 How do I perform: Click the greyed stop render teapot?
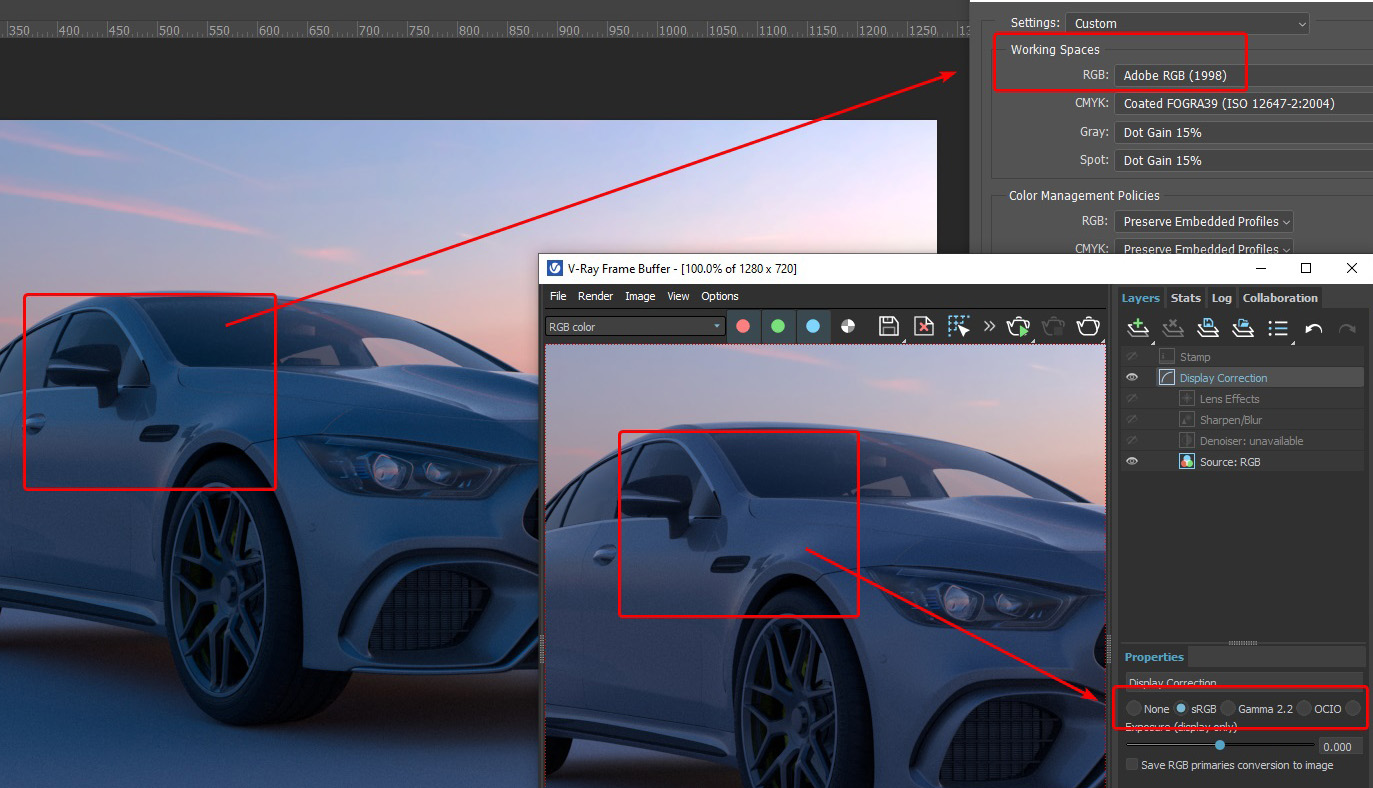click(x=1053, y=326)
